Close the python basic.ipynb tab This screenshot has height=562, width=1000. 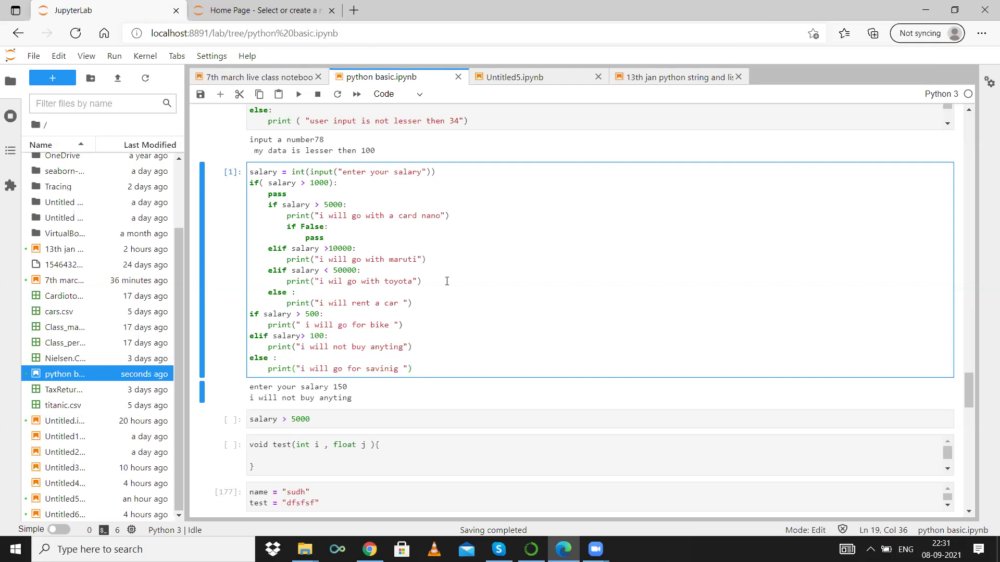click(x=458, y=77)
